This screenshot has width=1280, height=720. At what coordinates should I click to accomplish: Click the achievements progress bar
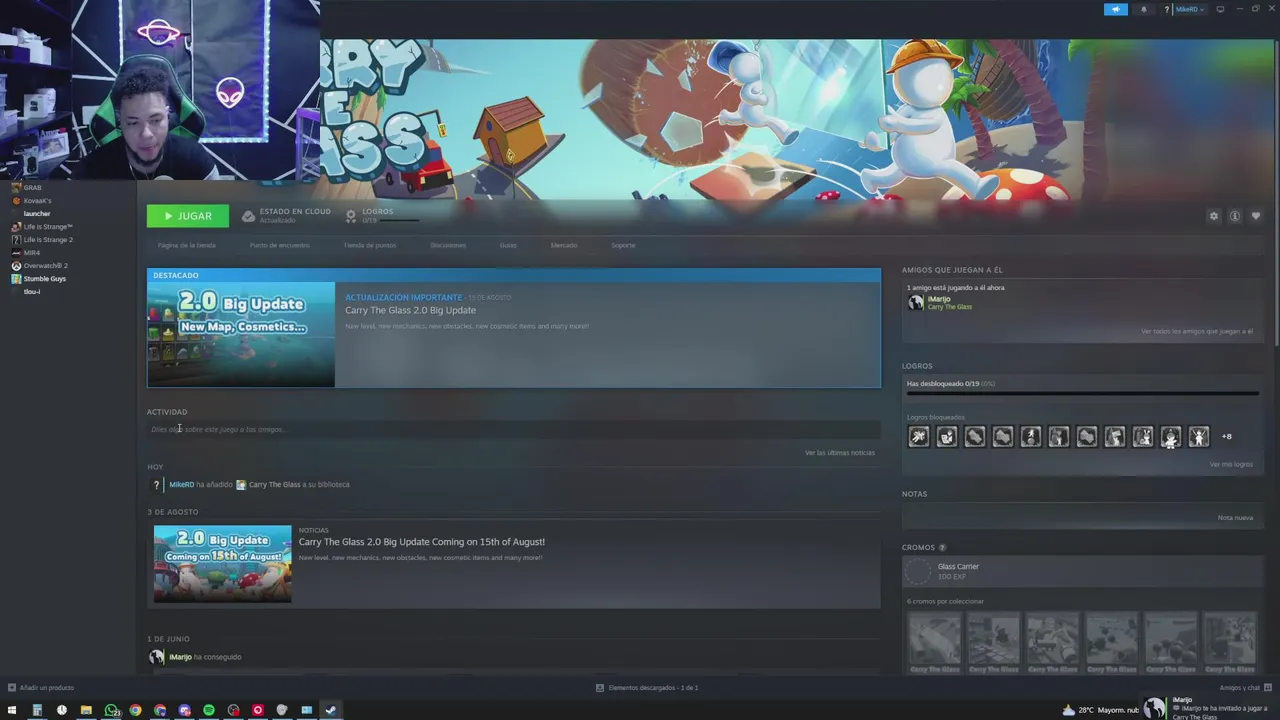pyautogui.click(x=1082, y=393)
